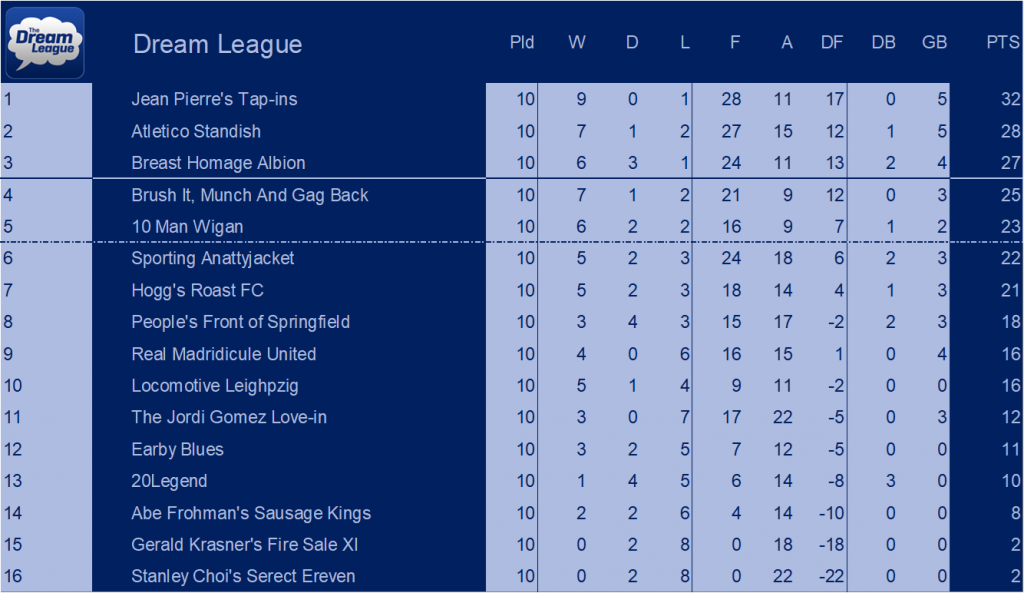Select Locomotive Leighpzig team name
Image resolution: width=1024 pixels, height=593 pixels.
(x=215, y=386)
